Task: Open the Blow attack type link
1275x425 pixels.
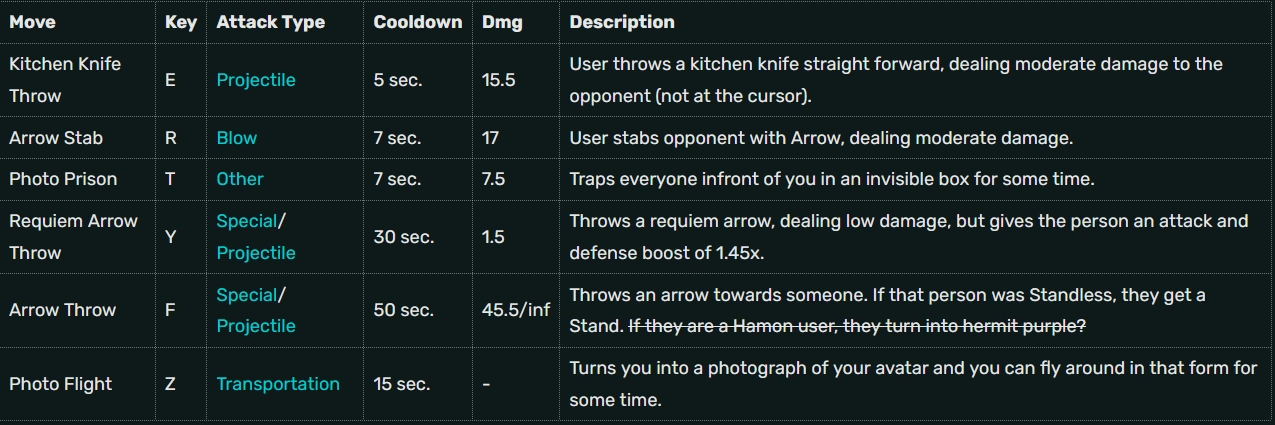Action: pyautogui.click(x=237, y=138)
